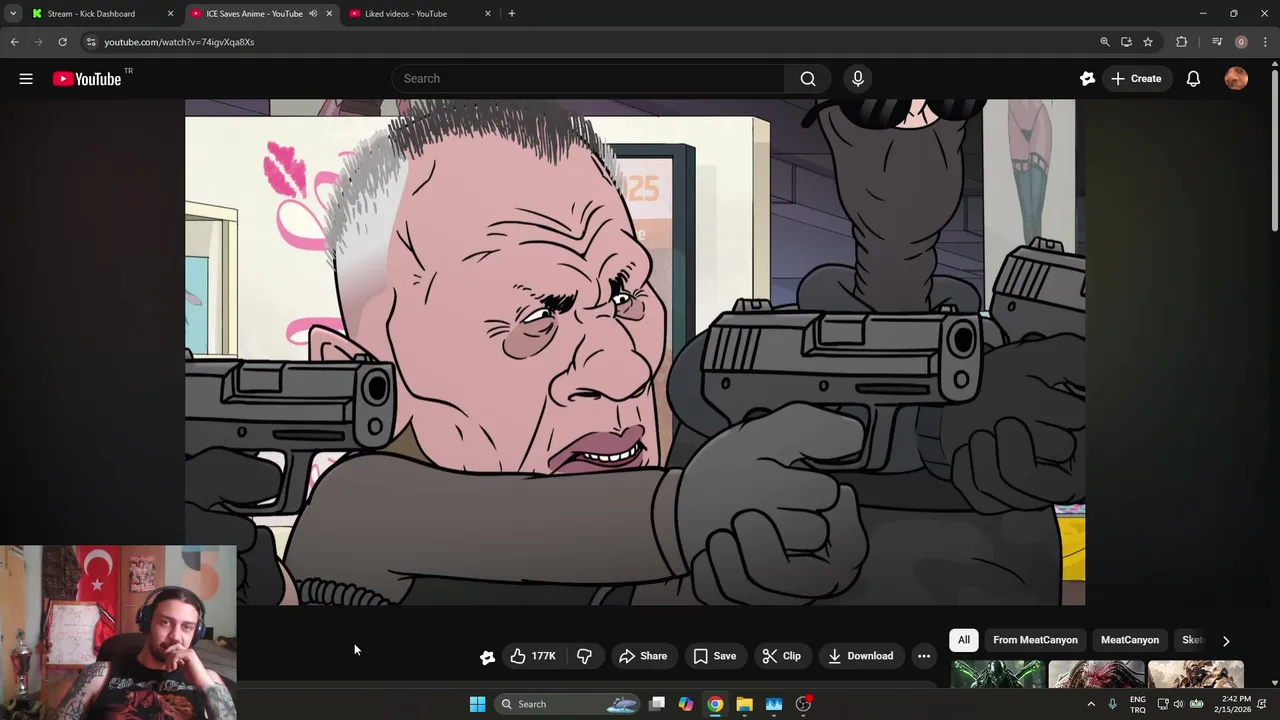Image resolution: width=1280 pixels, height=720 pixels.
Task: Click the badge icon beside Create
Action: (1087, 79)
